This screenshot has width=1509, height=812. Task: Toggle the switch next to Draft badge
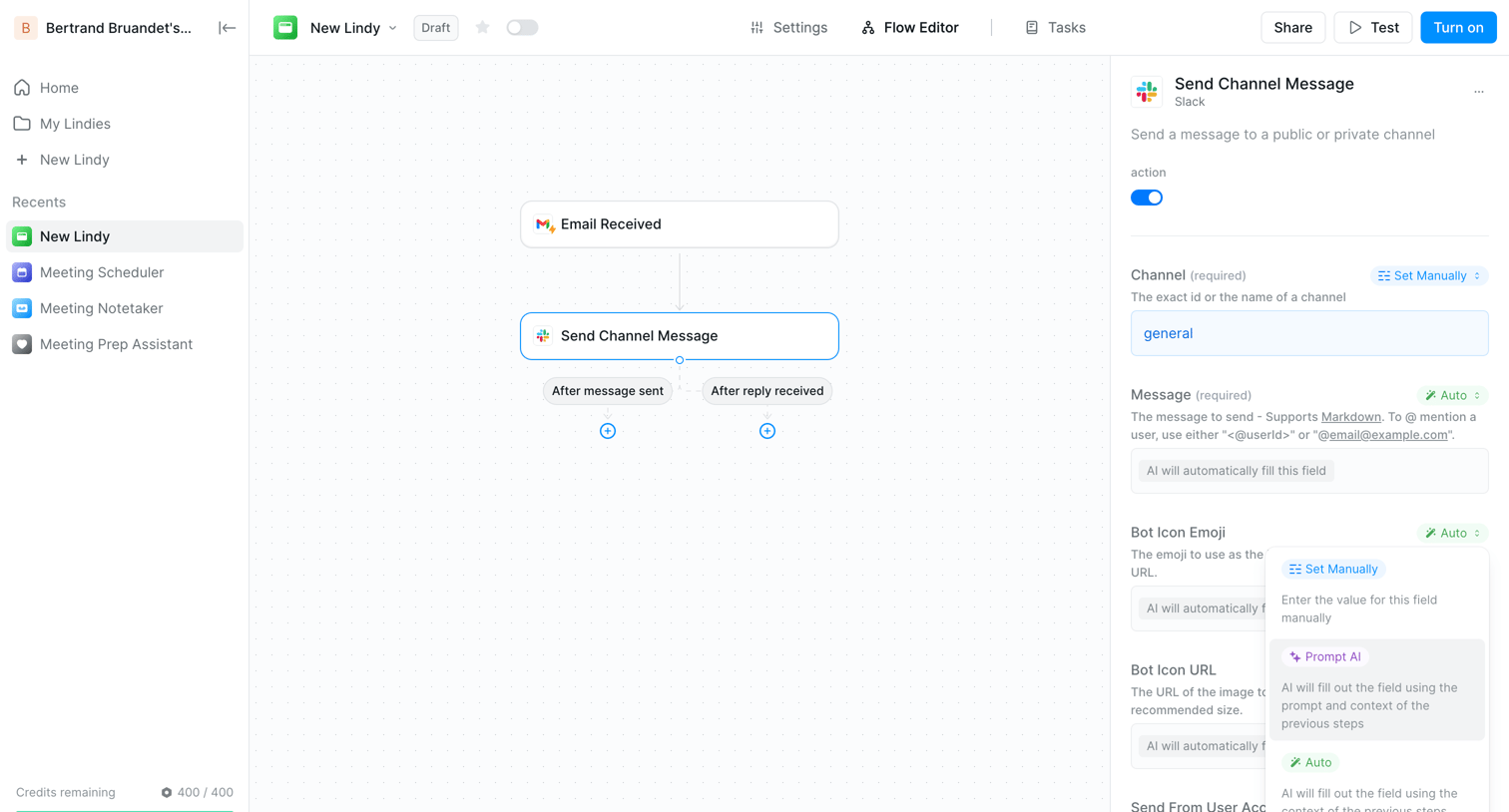coord(522,28)
